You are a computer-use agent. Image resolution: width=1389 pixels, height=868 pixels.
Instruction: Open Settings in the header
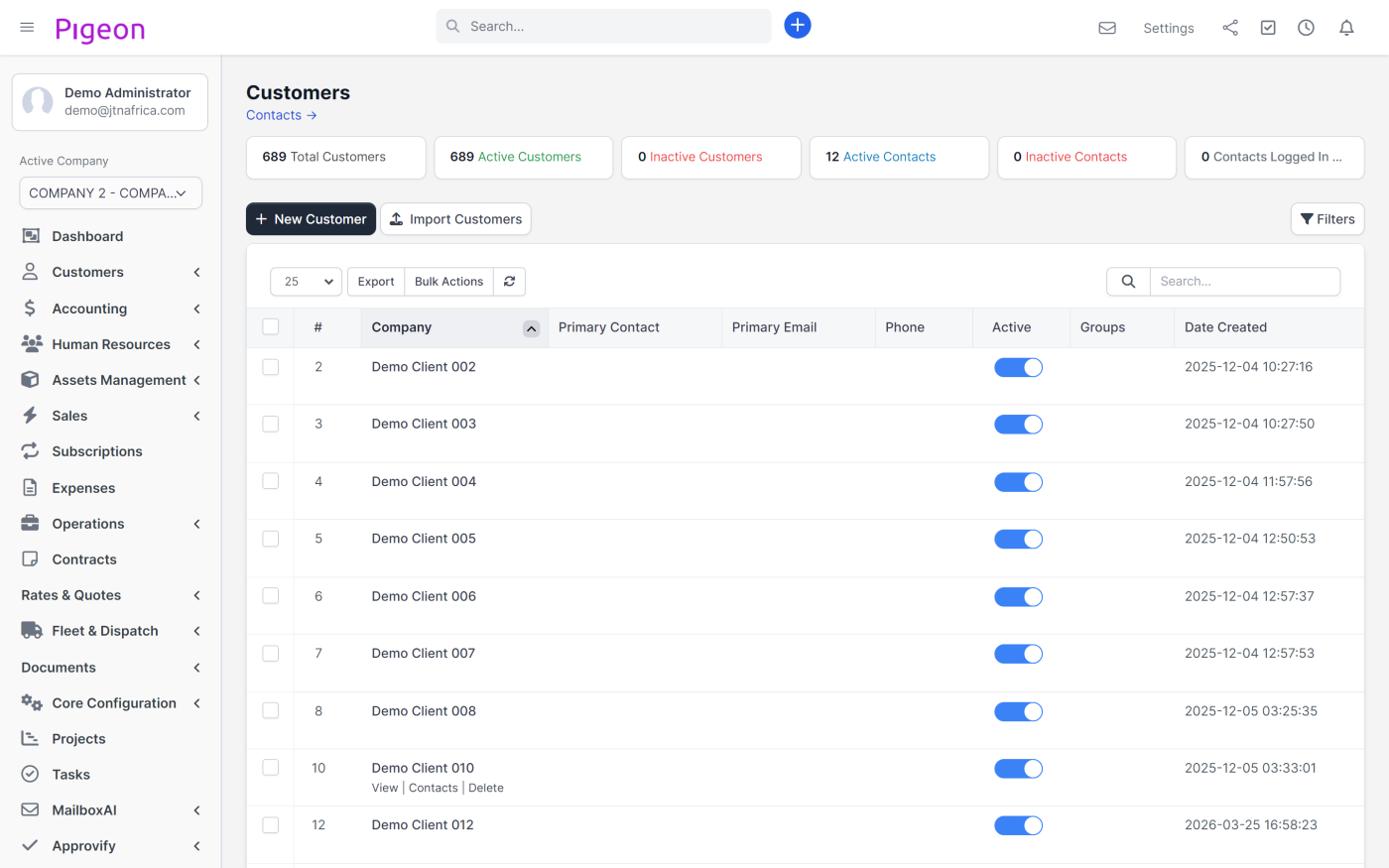(1169, 28)
